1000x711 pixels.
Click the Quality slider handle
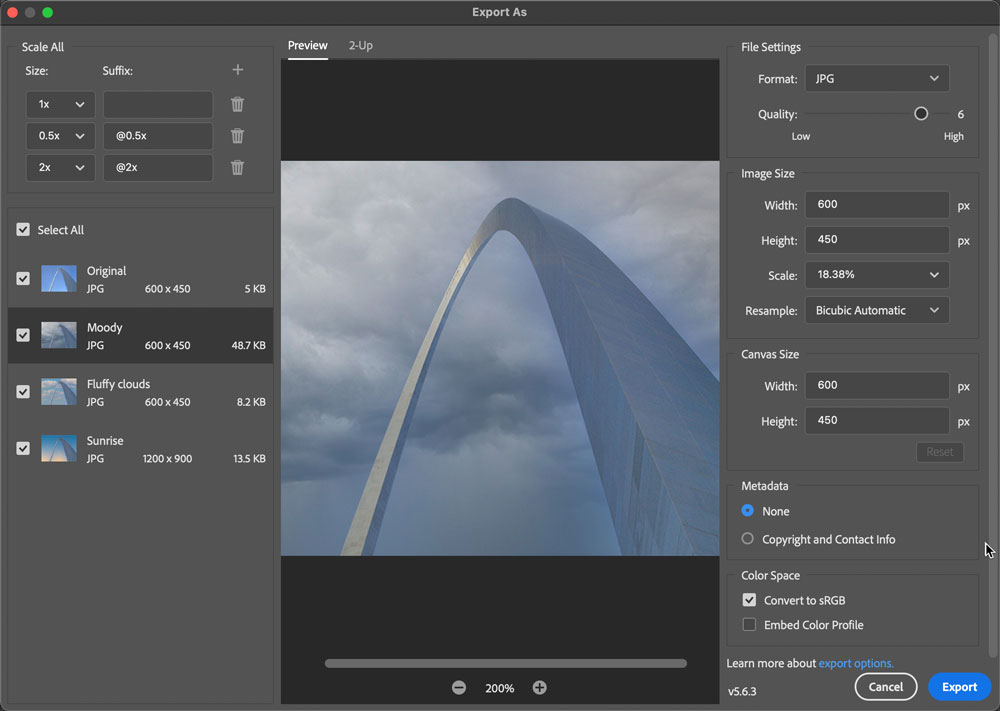921,114
